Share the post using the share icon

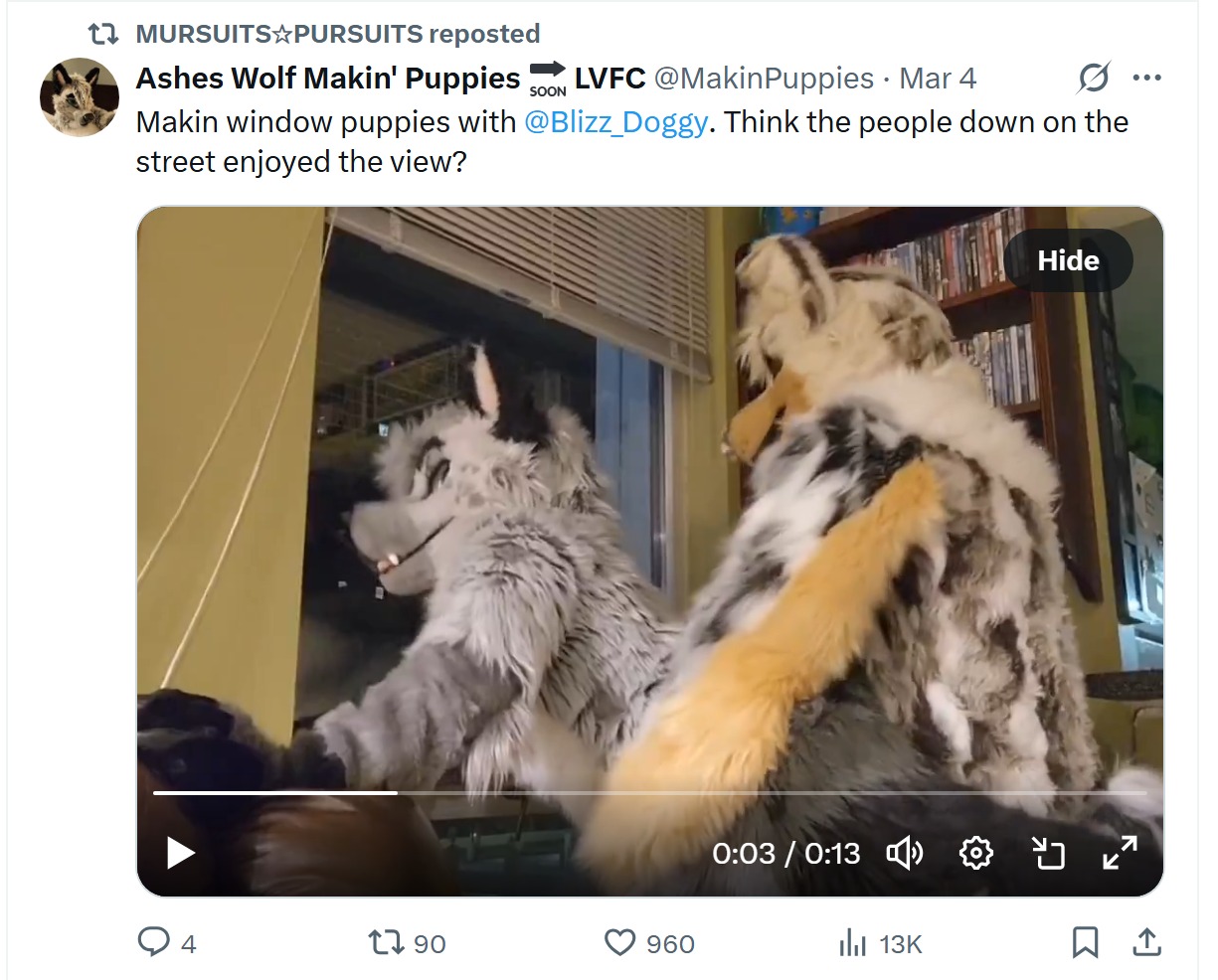1146,942
